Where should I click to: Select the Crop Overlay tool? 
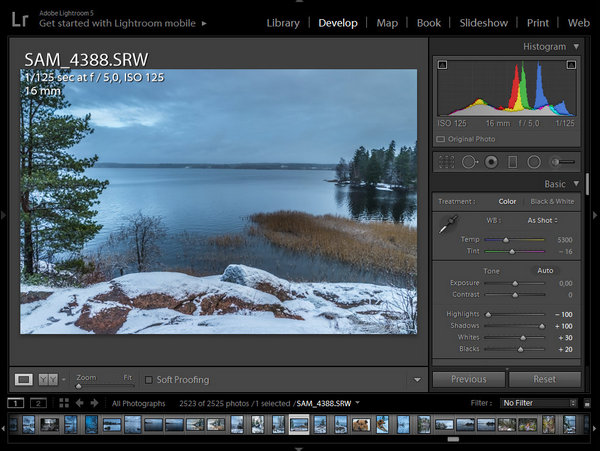tap(446, 161)
